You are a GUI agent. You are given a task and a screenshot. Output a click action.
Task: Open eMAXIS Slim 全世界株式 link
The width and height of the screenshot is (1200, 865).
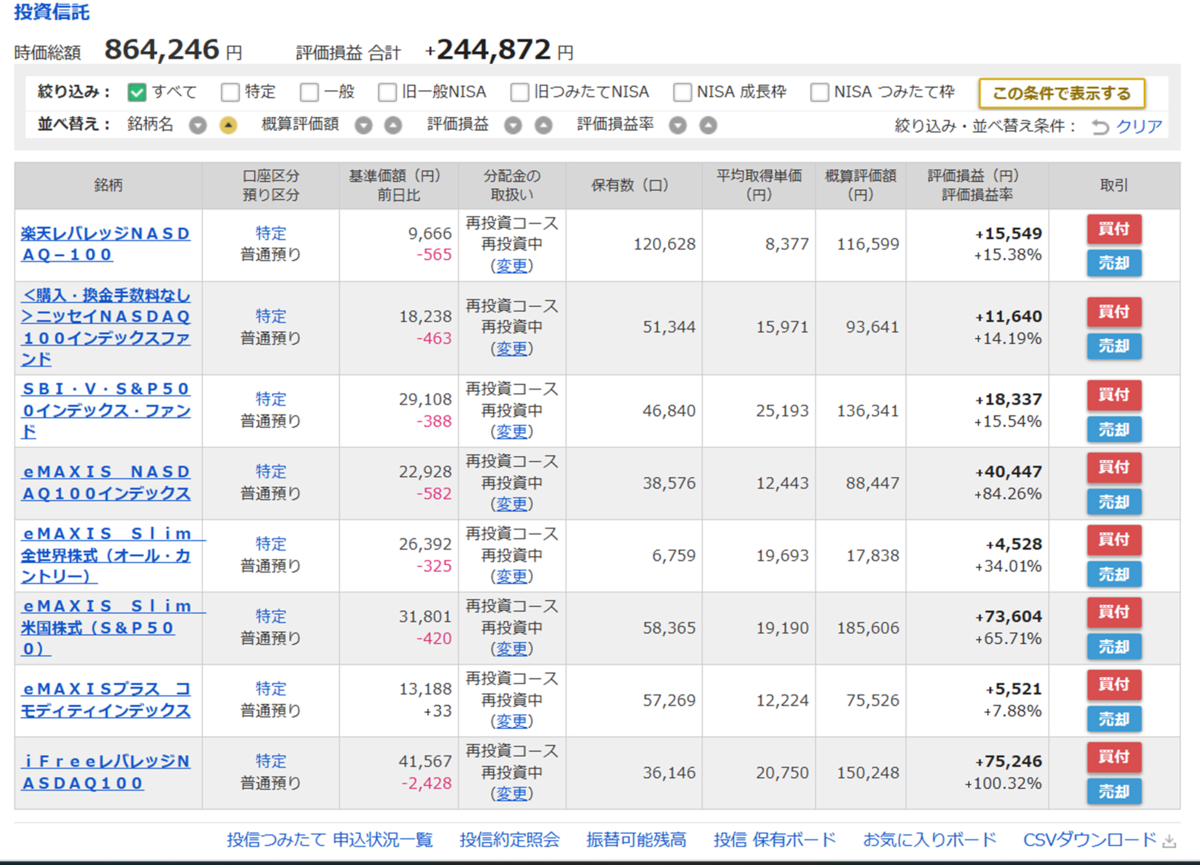click(113, 555)
